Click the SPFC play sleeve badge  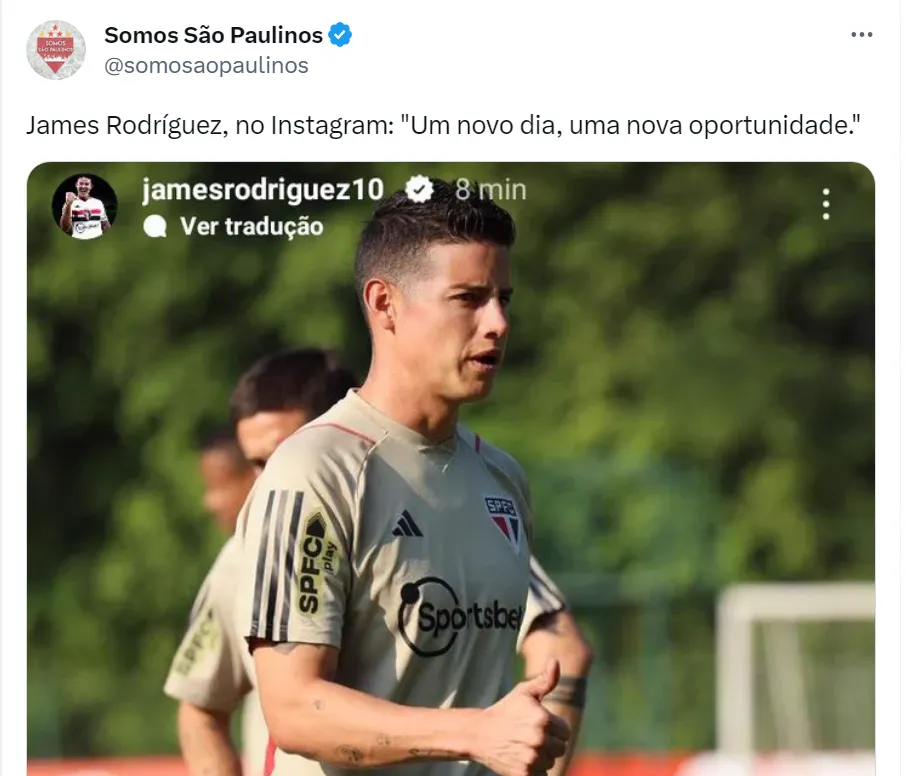(317, 562)
